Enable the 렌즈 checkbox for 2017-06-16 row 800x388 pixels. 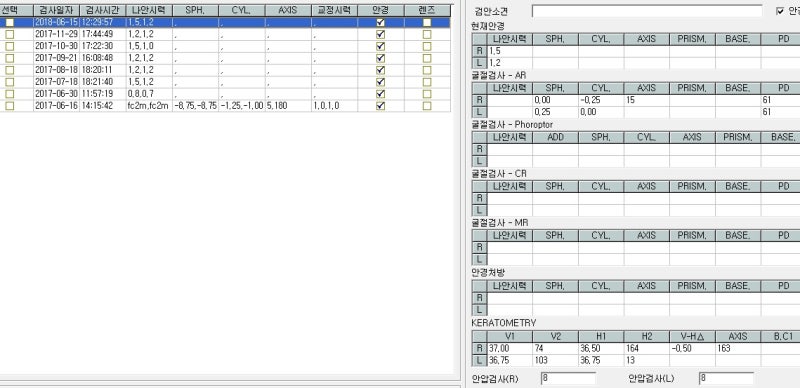click(x=427, y=106)
